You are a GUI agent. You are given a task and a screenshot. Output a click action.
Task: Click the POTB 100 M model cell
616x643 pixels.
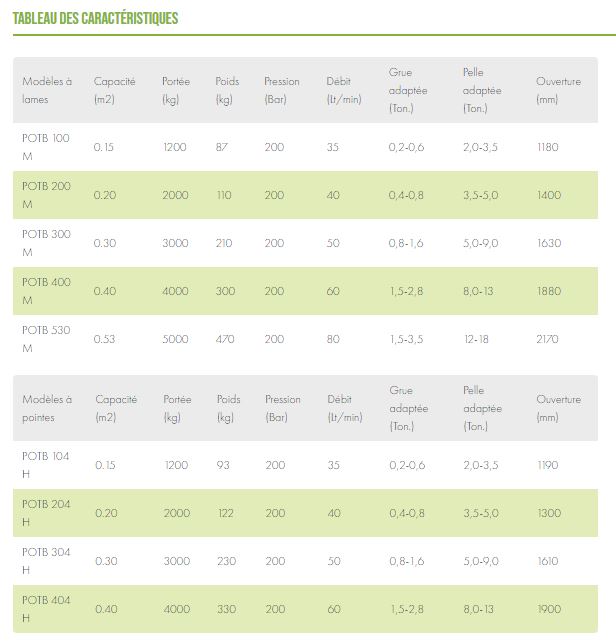point(46,147)
